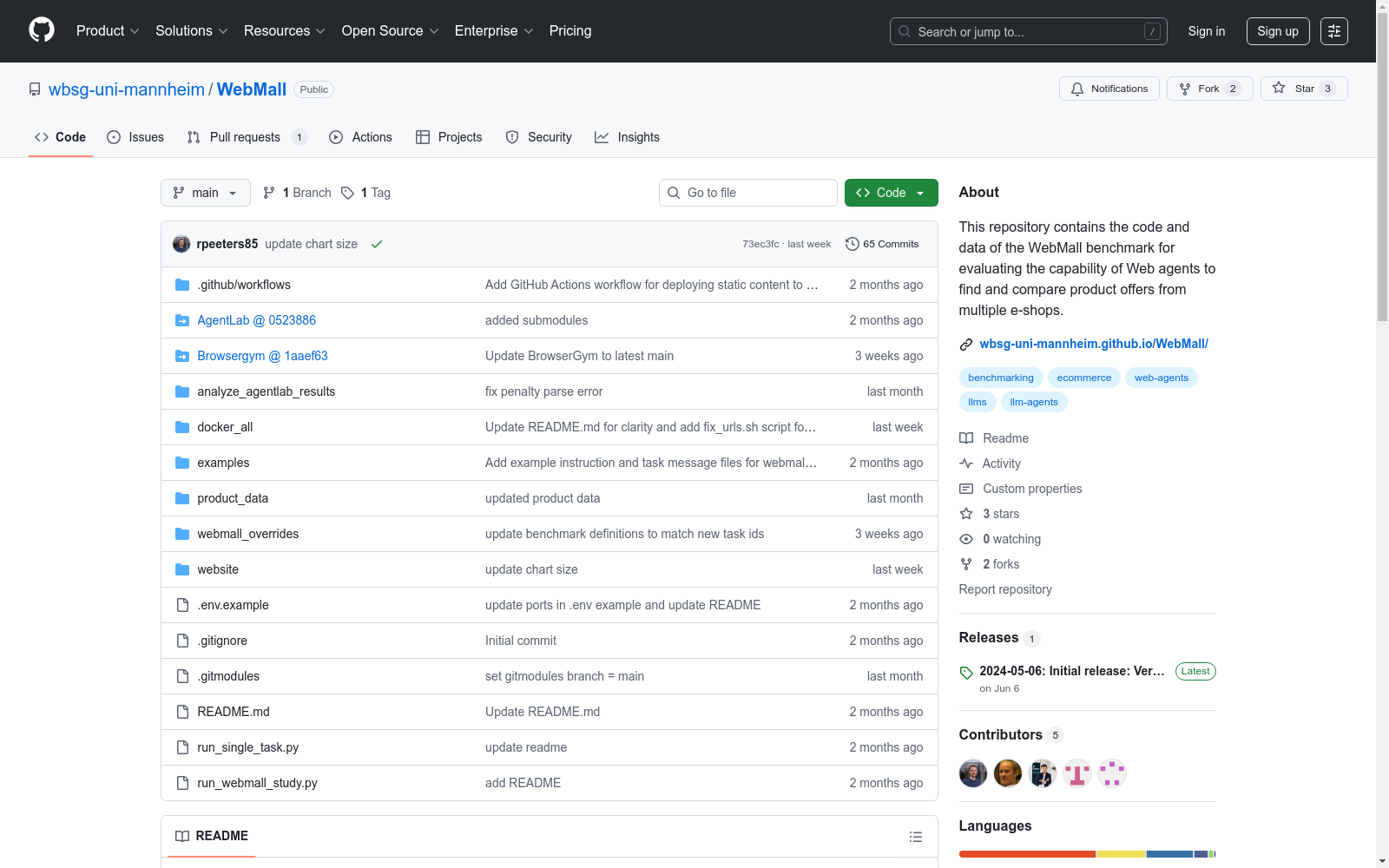Viewport: 1389px width, 868px height.
Task: Click the analyze_agentlab_results folder icon
Action: [x=182, y=391]
